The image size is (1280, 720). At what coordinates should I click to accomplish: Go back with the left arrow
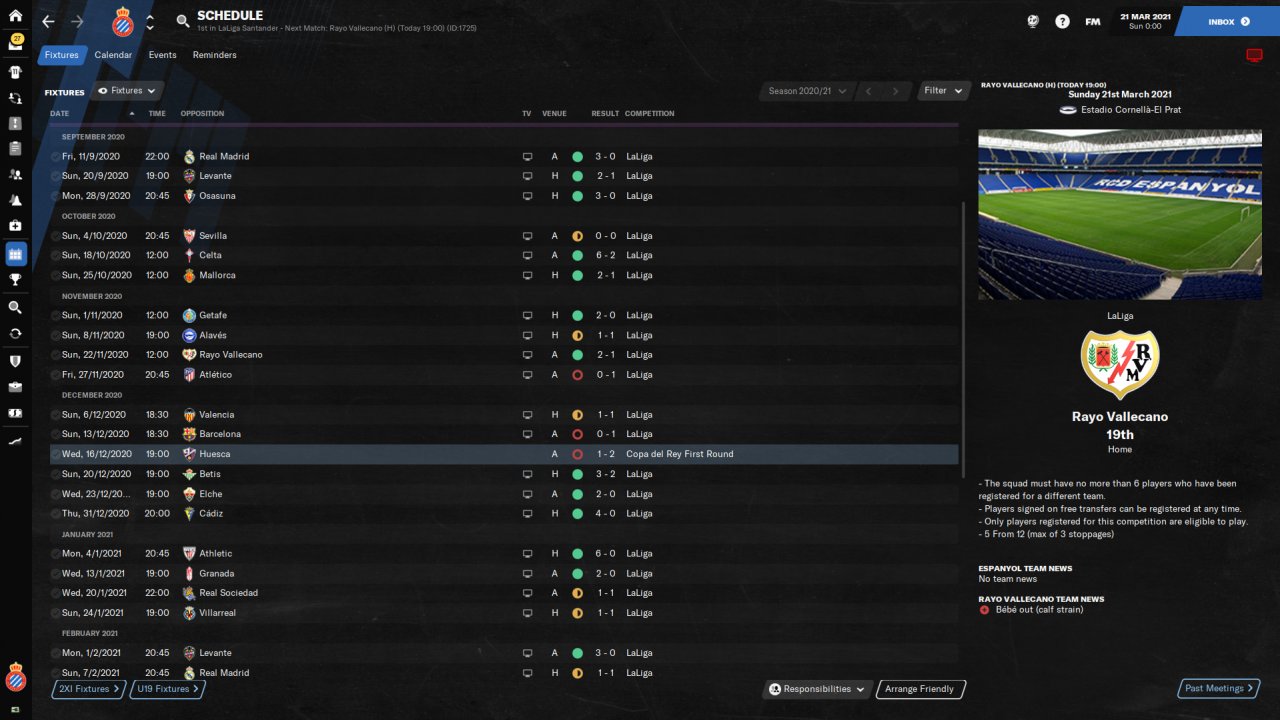click(48, 21)
